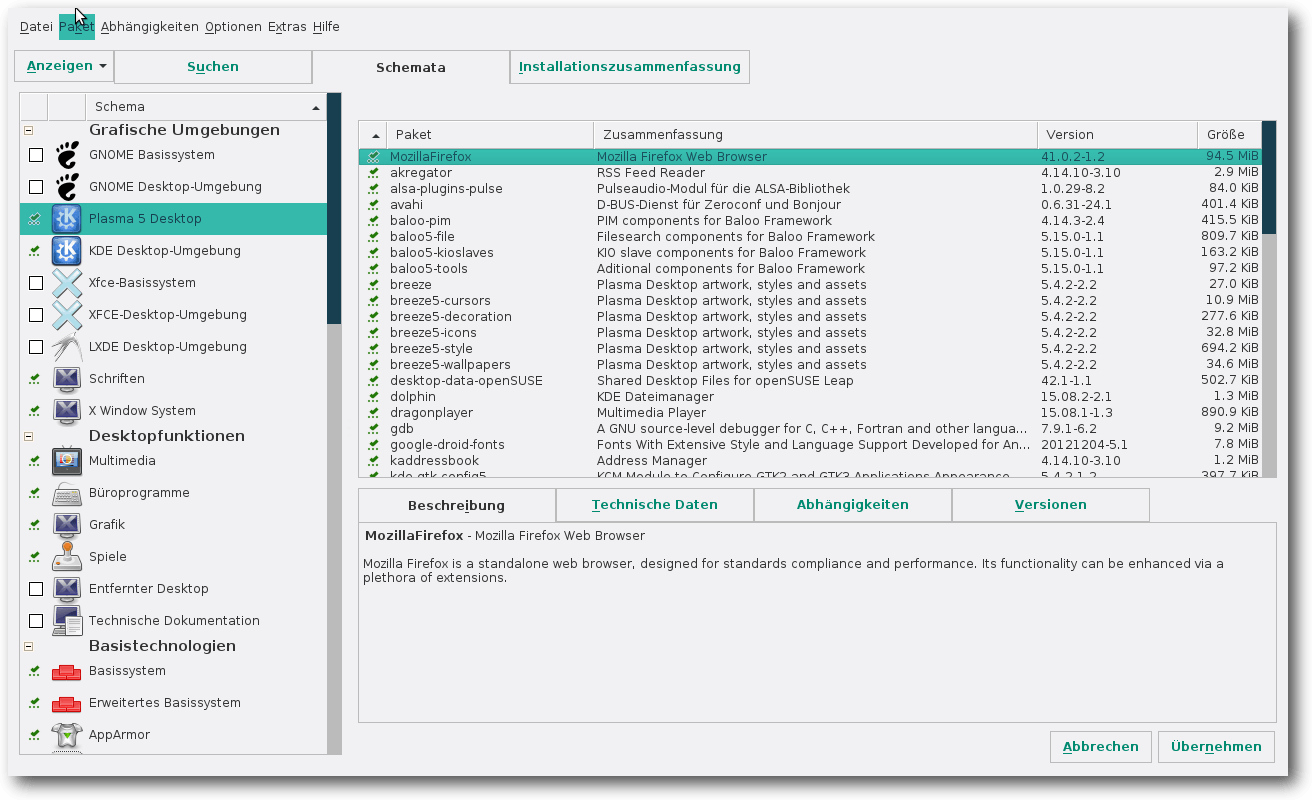Open the Datei menu
The width and height of the screenshot is (1312, 800).
click(x=36, y=27)
